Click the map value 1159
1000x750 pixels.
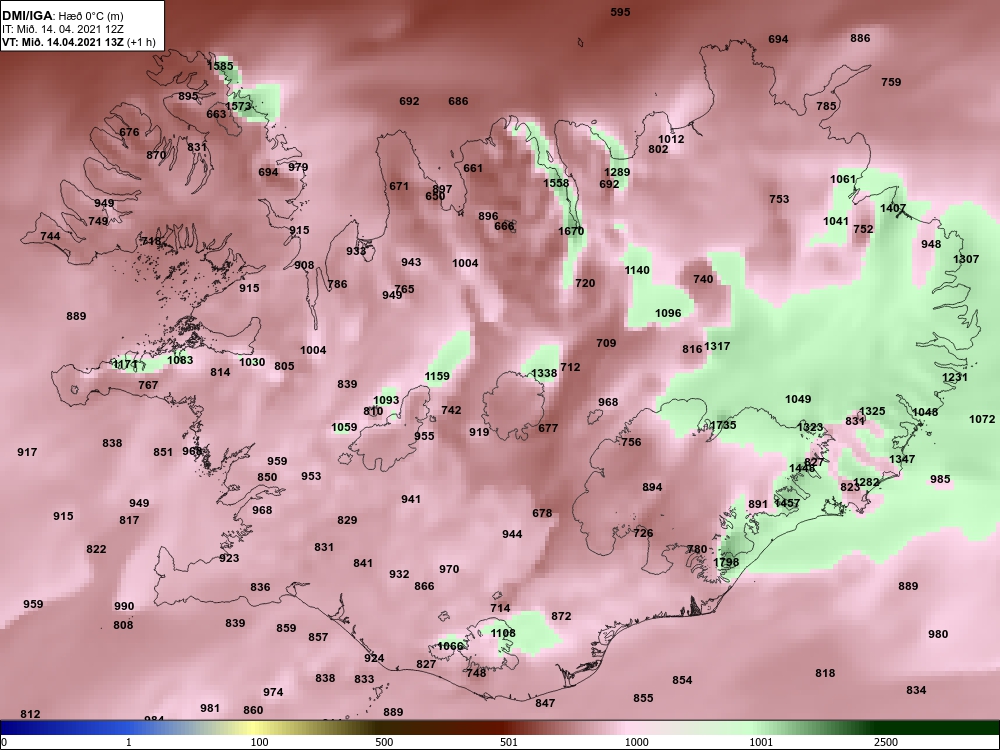[x=437, y=376]
